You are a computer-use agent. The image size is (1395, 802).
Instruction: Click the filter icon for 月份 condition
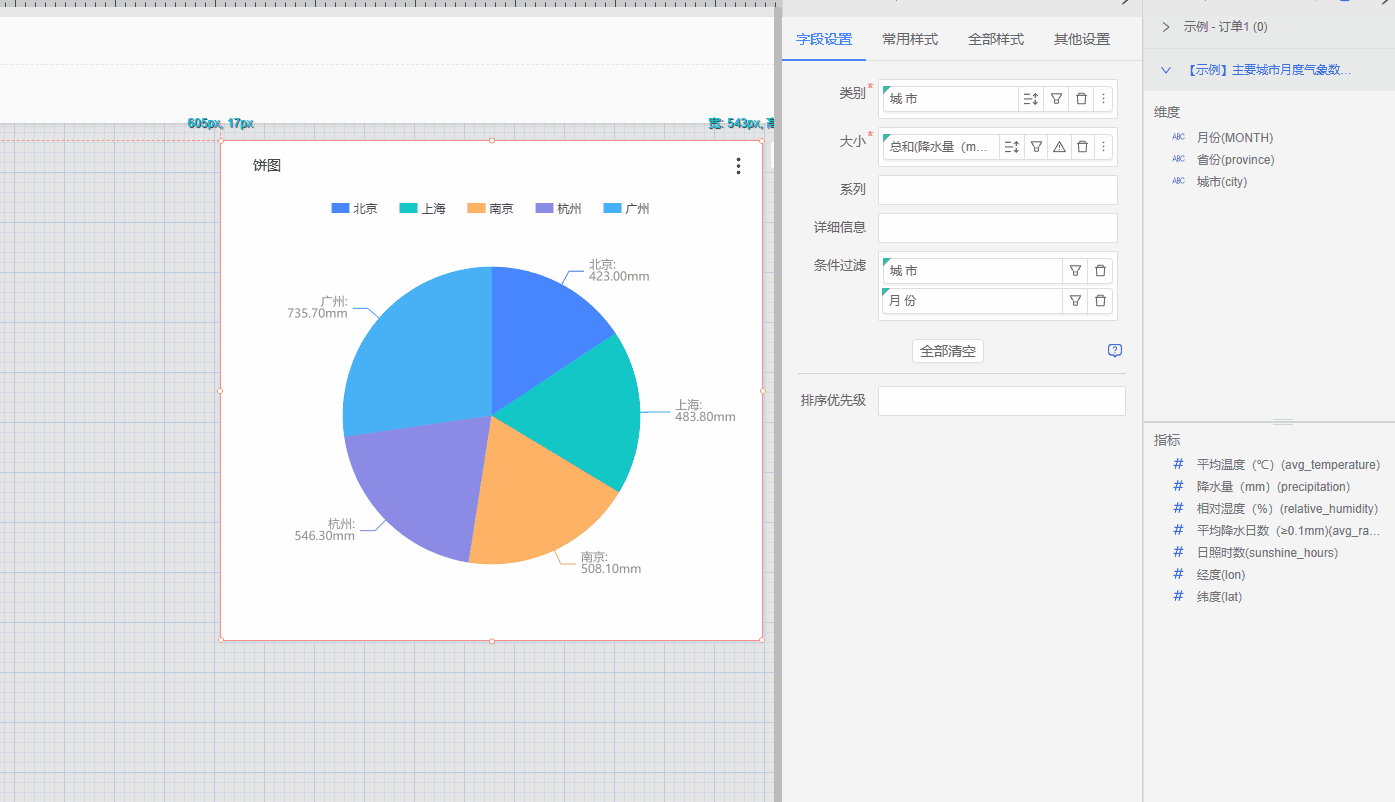point(1075,301)
